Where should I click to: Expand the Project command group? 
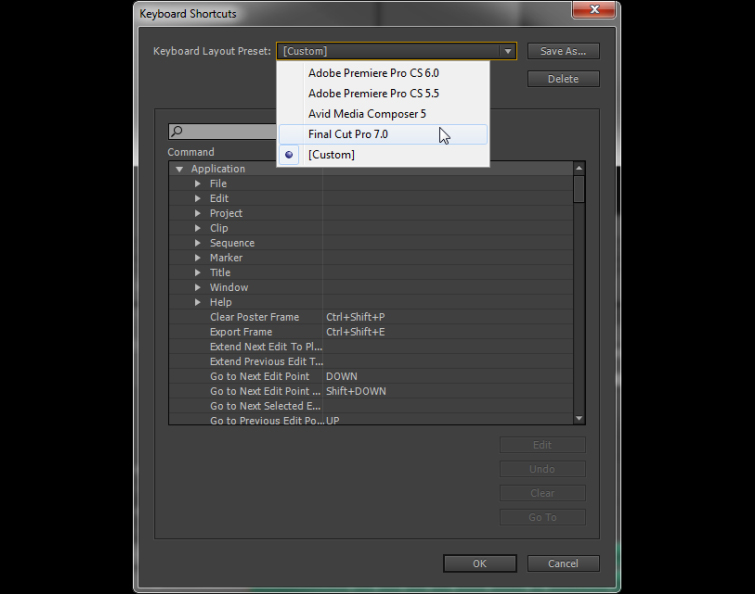tap(197, 213)
